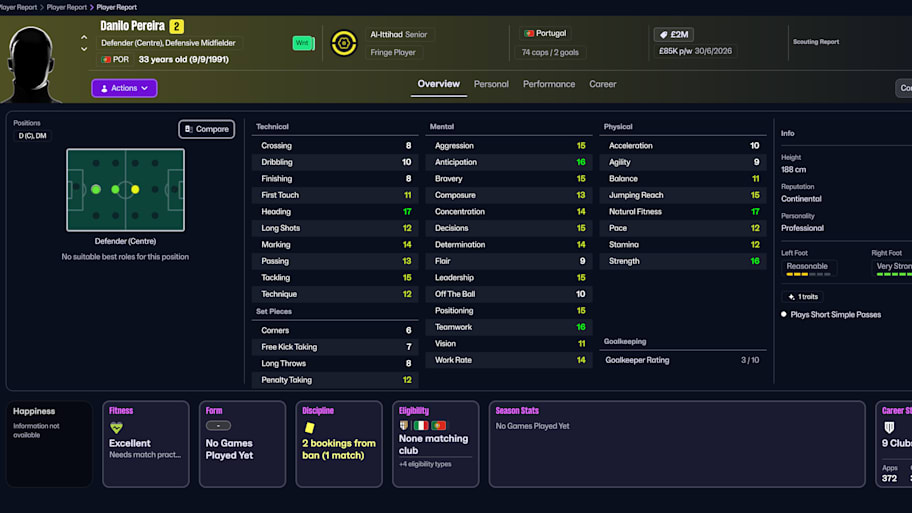
Task: Select the D (C), DM positions tag
Action: click(32, 136)
